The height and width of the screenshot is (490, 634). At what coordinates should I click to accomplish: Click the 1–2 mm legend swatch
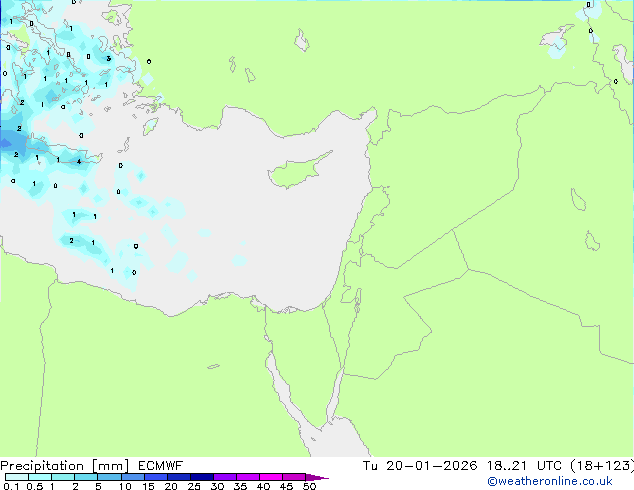click(x=63, y=477)
